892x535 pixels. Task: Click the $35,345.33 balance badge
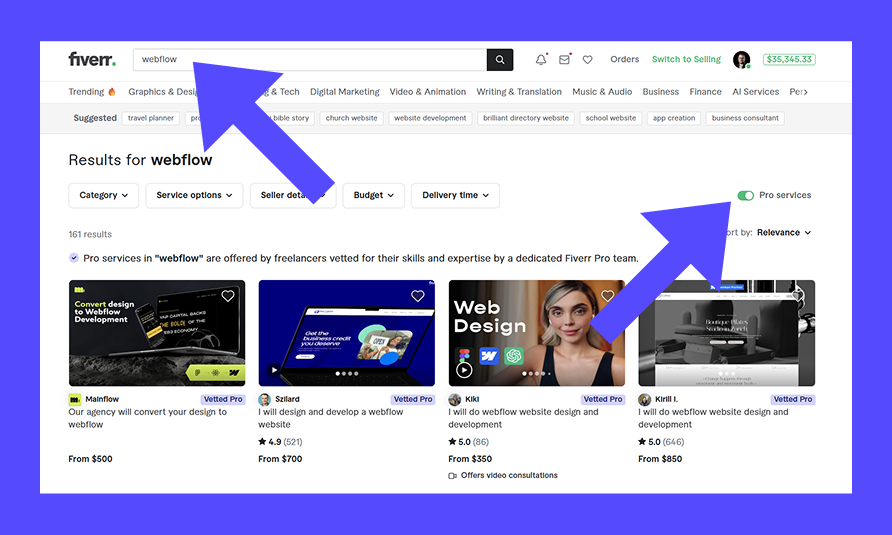click(x=789, y=59)
